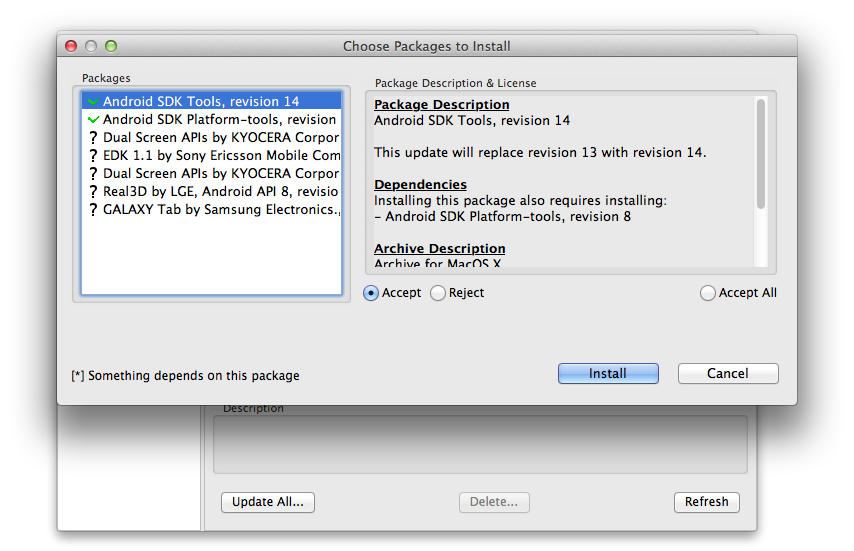Select Android SDK Platform-tools package entry

click(x=211, y=119)
